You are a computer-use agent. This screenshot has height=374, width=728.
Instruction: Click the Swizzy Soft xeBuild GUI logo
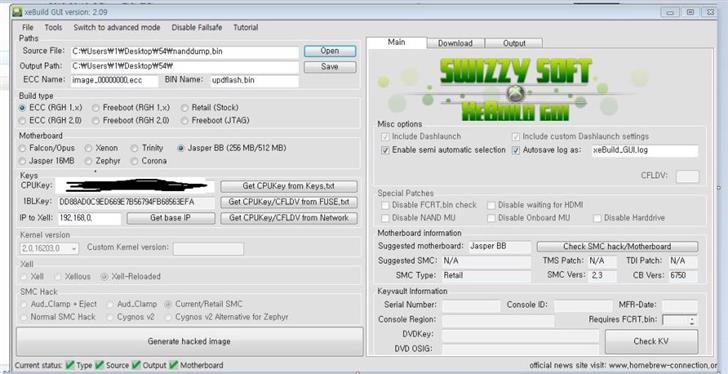pos(514,89)
